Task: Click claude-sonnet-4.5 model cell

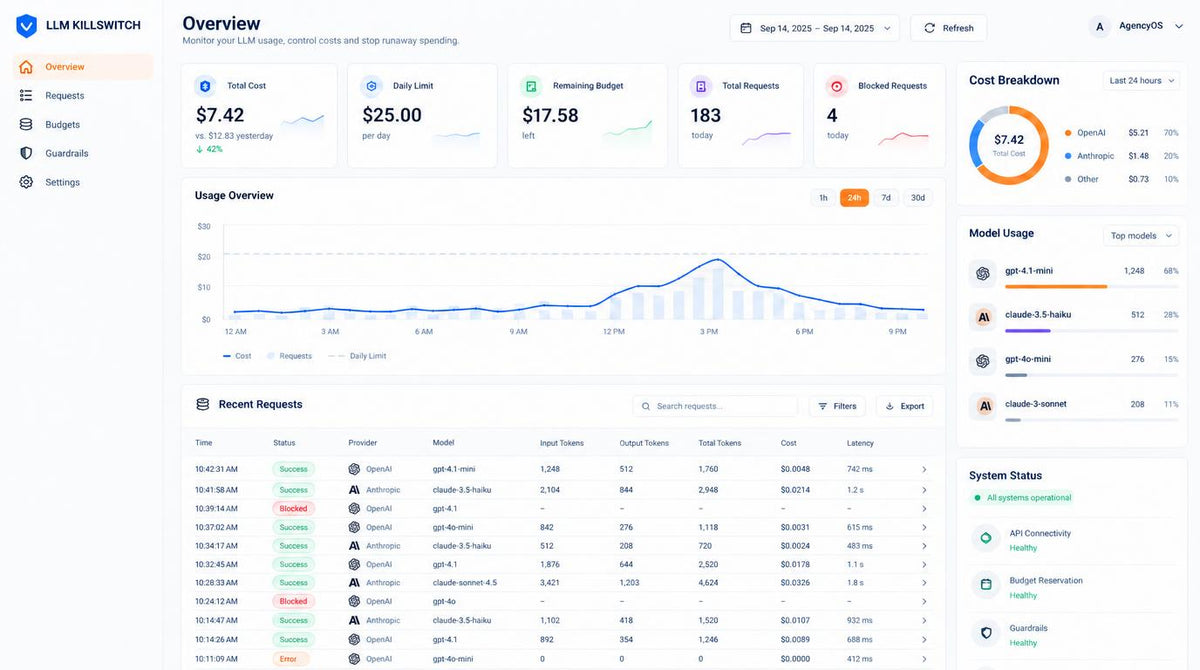Action: click(465, 583)
